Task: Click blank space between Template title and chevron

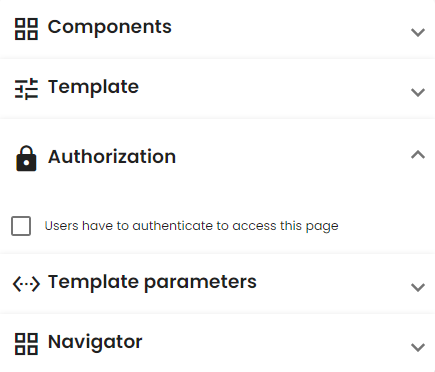Action: [273, 89]
